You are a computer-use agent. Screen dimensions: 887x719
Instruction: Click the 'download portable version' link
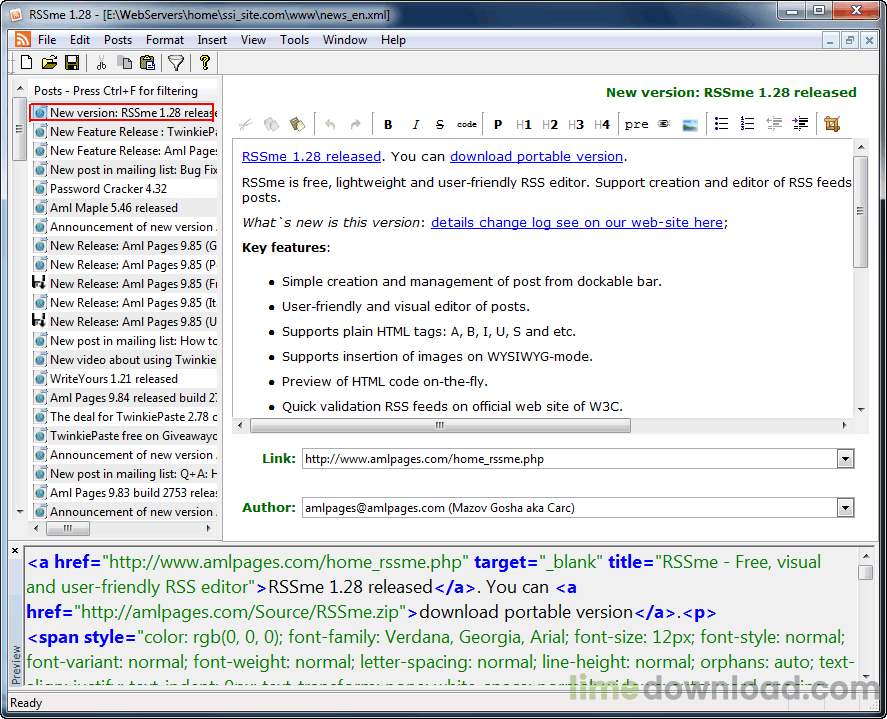(x=536, y=157)
